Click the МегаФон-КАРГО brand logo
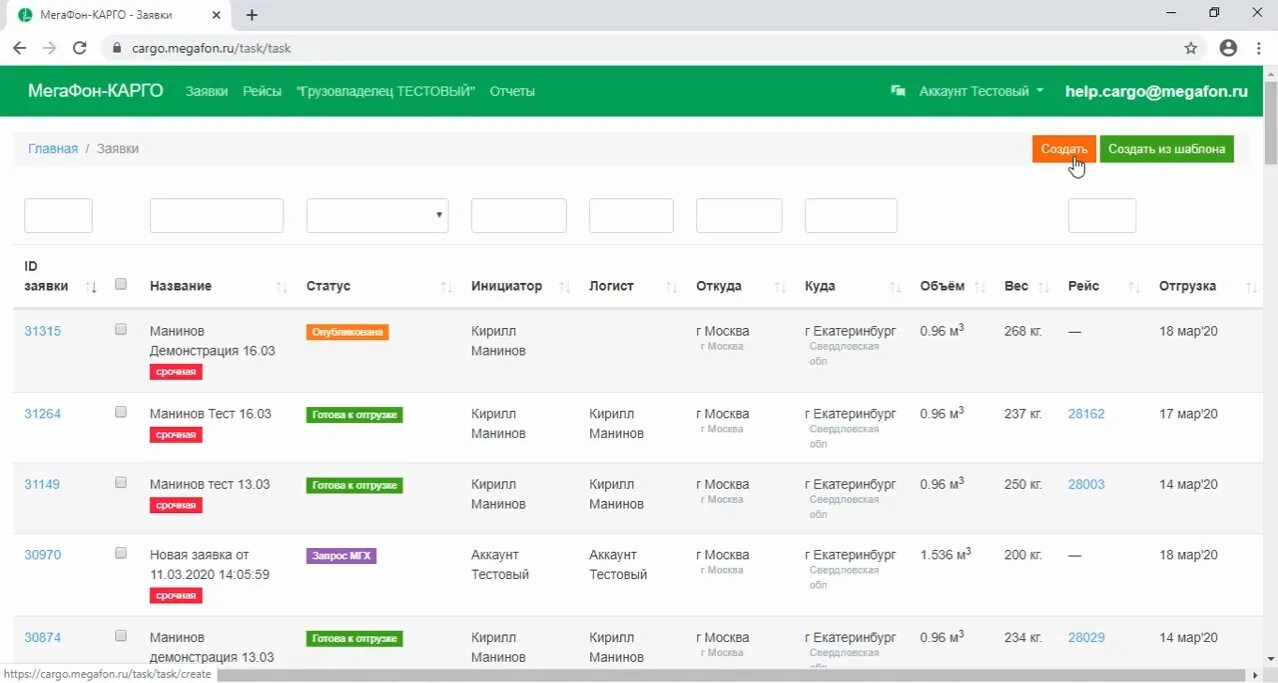The image size is (1278, 683). pos(95,90)
